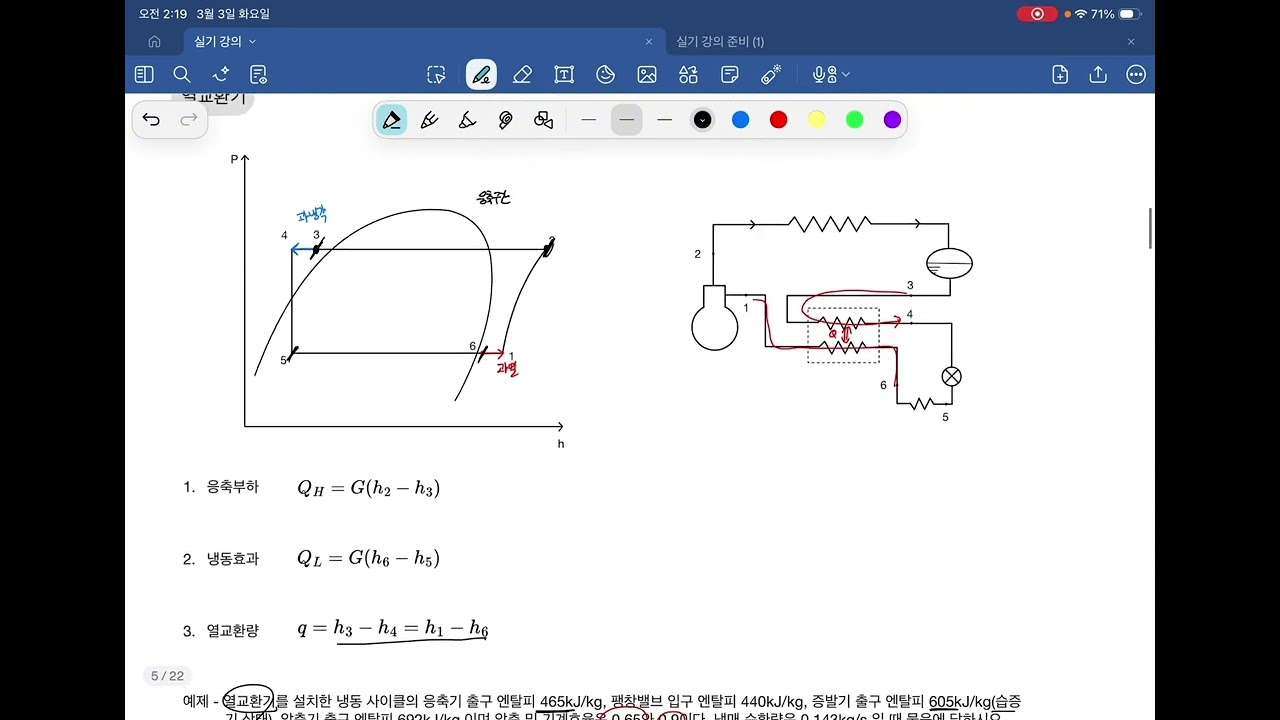
Task: Open the AI sparkle assistant tool
Action: point(221,75)
